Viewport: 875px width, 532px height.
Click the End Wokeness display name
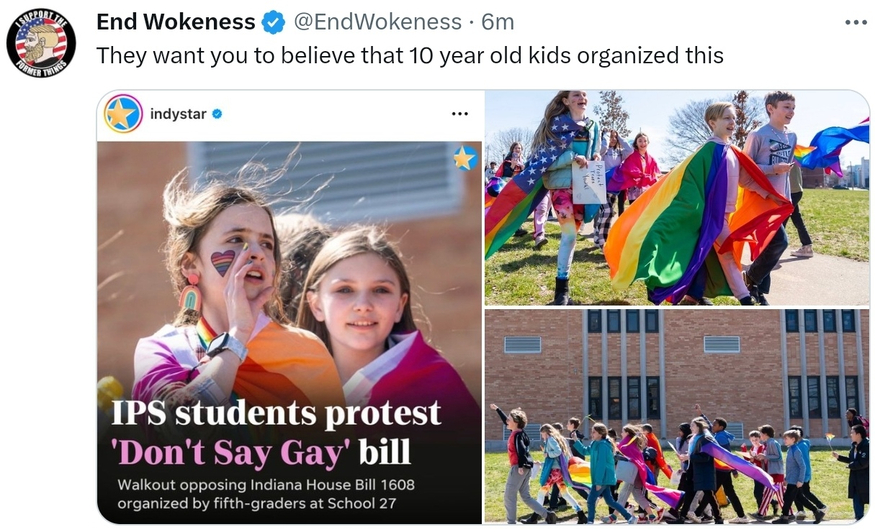[x=176, y=22]
